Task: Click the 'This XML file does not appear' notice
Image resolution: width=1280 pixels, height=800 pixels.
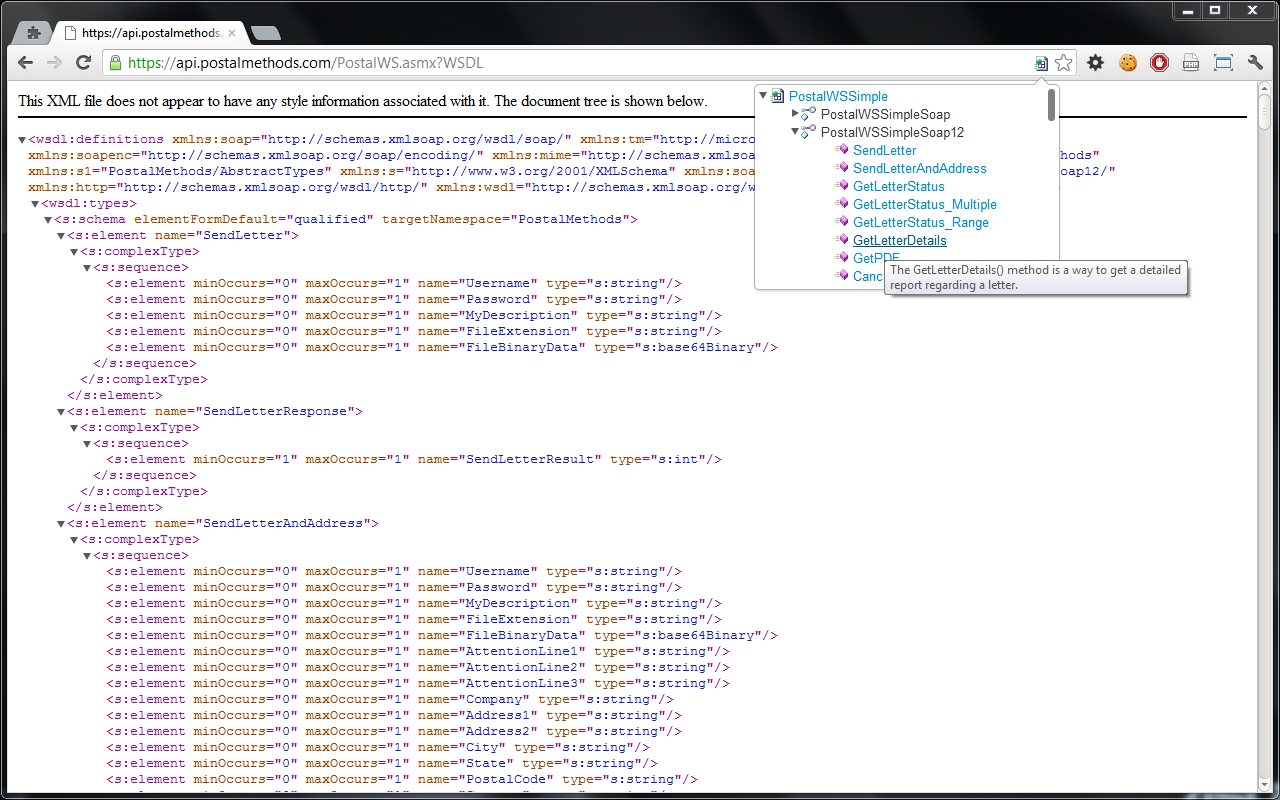Action: 363,101
